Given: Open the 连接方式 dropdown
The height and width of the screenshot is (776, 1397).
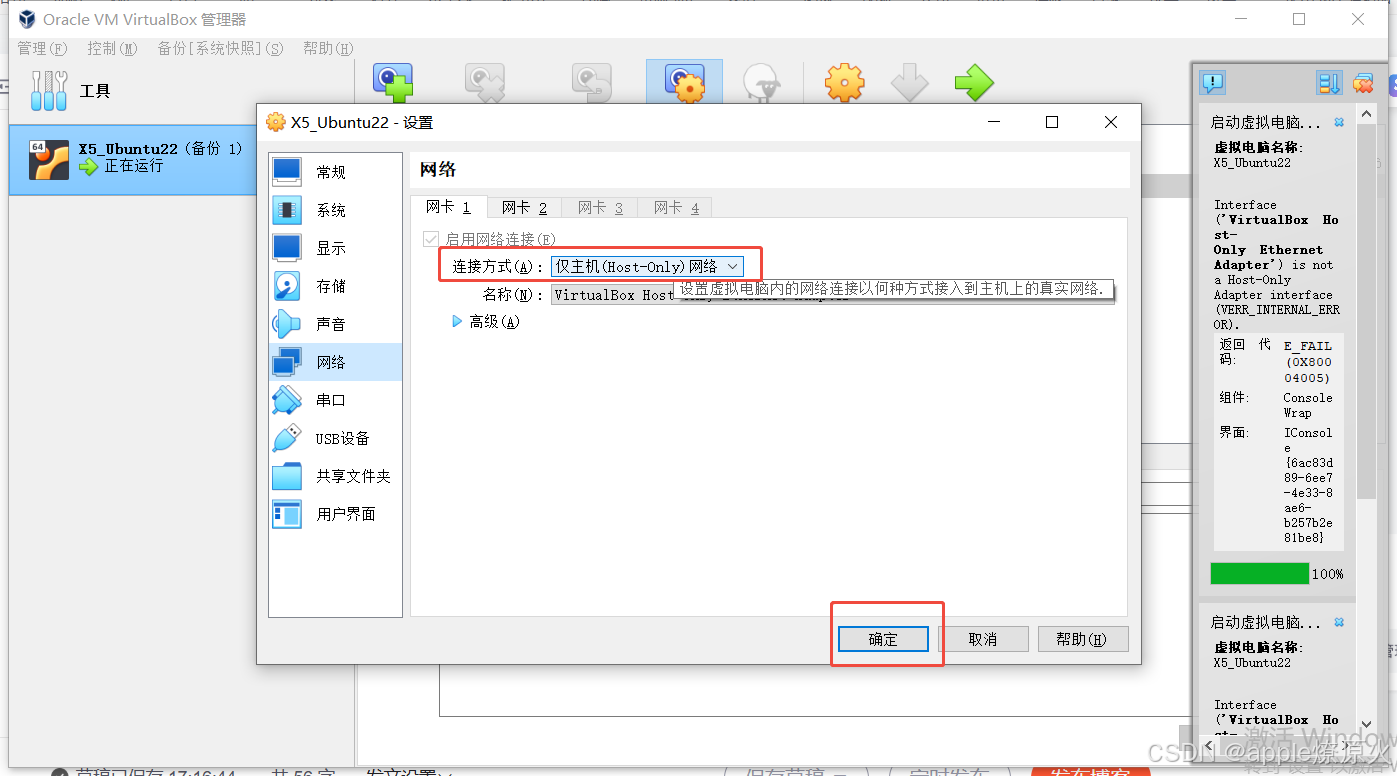Looking at the screenshot, I should 647,266.
